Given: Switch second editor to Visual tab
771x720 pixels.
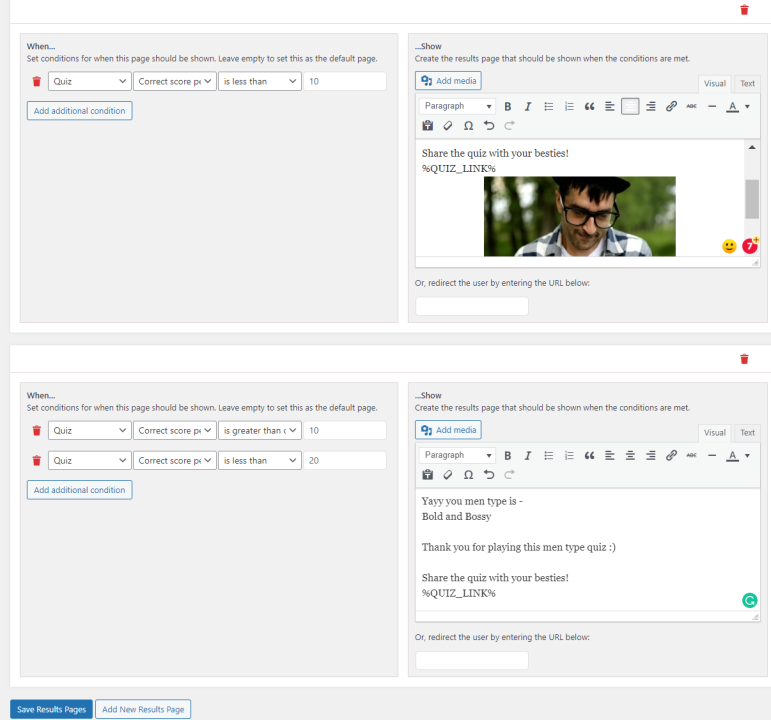Looking at the screenshot, I should point(714,433).
